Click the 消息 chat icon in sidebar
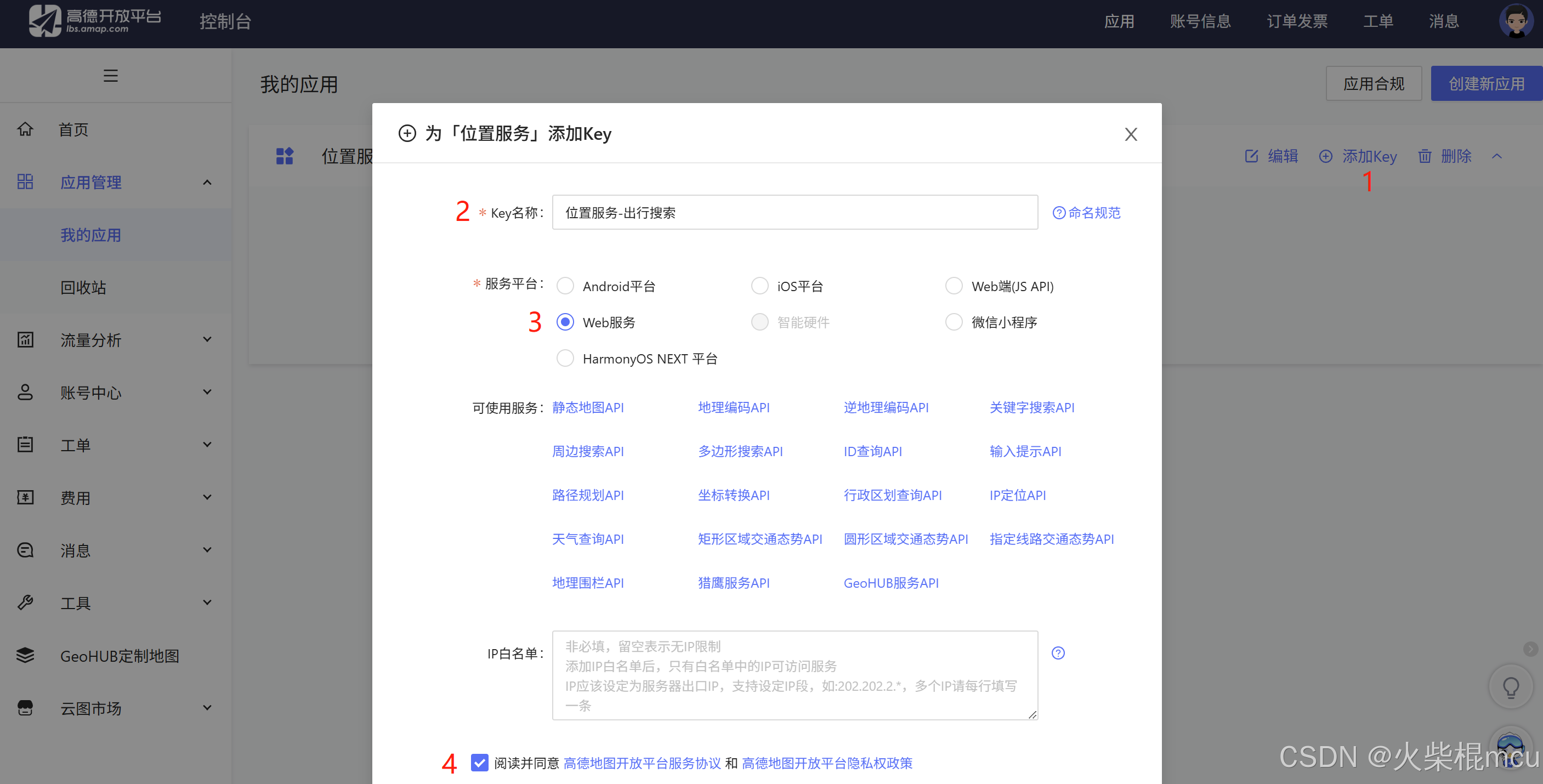1543x784 pixels. [x=25, y=550]
